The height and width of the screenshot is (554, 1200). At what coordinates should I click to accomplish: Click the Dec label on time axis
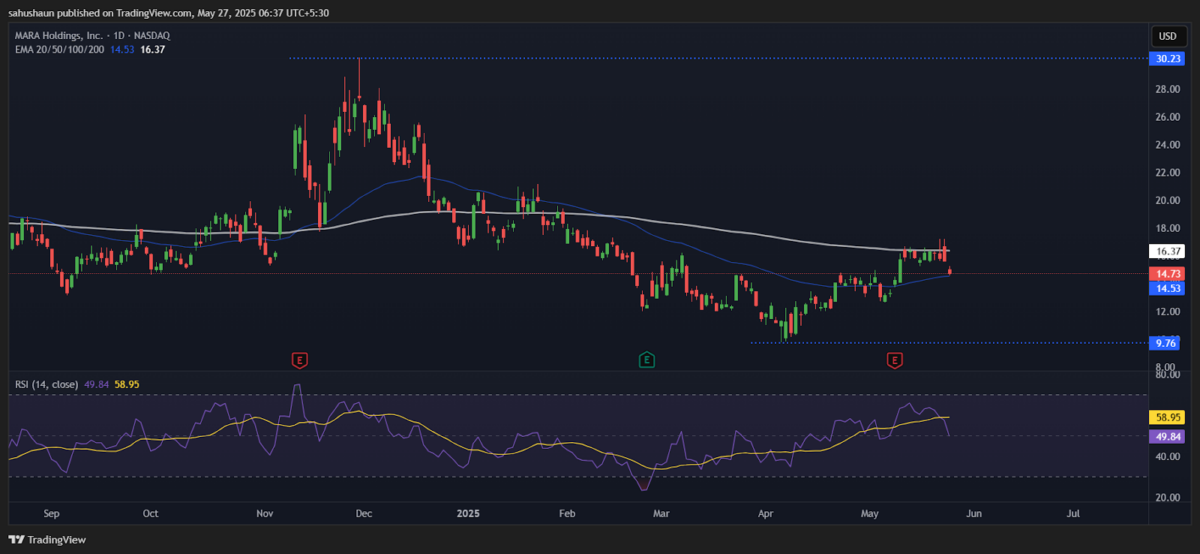tap(364, 514)
